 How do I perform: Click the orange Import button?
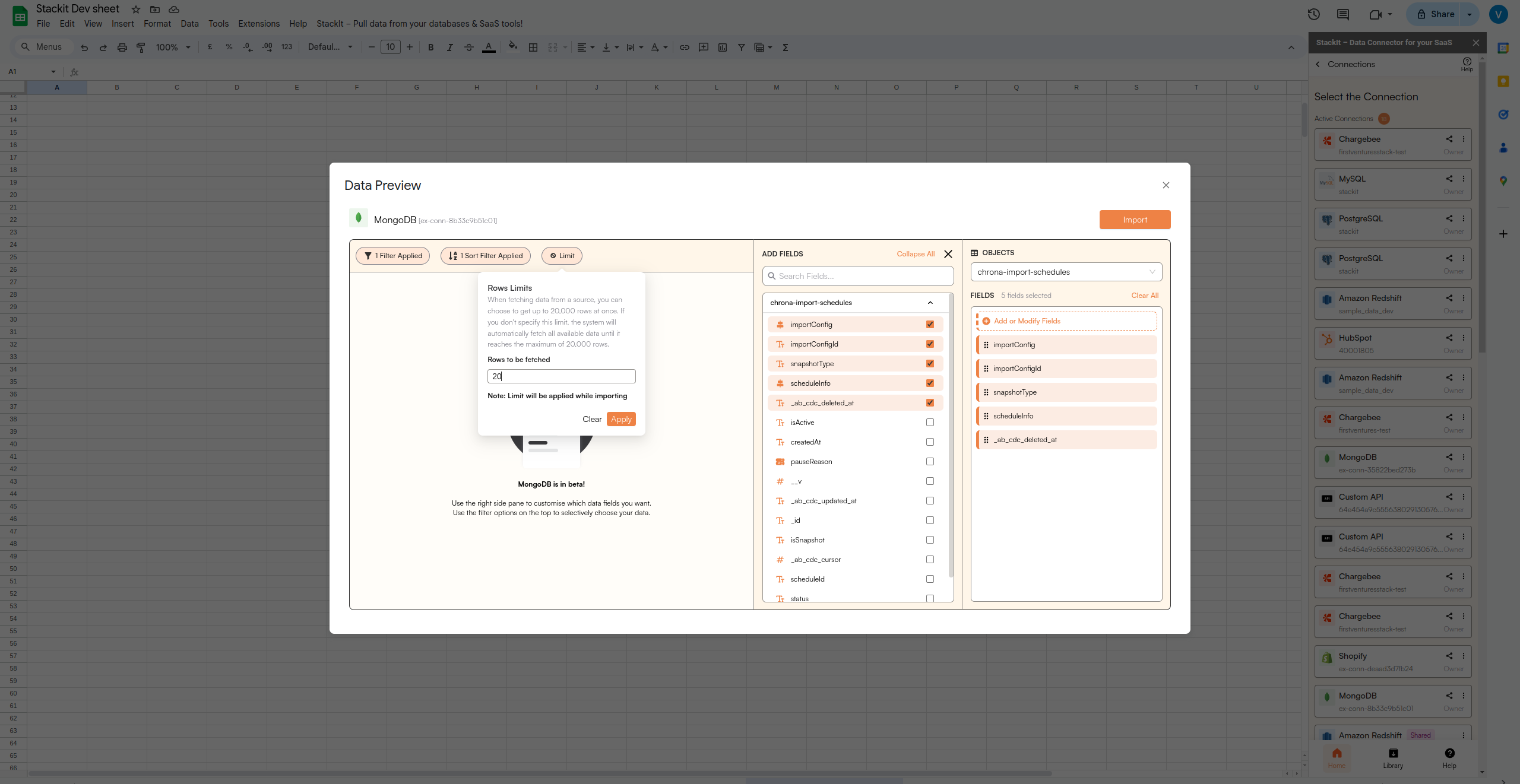tap(1135, 220)
